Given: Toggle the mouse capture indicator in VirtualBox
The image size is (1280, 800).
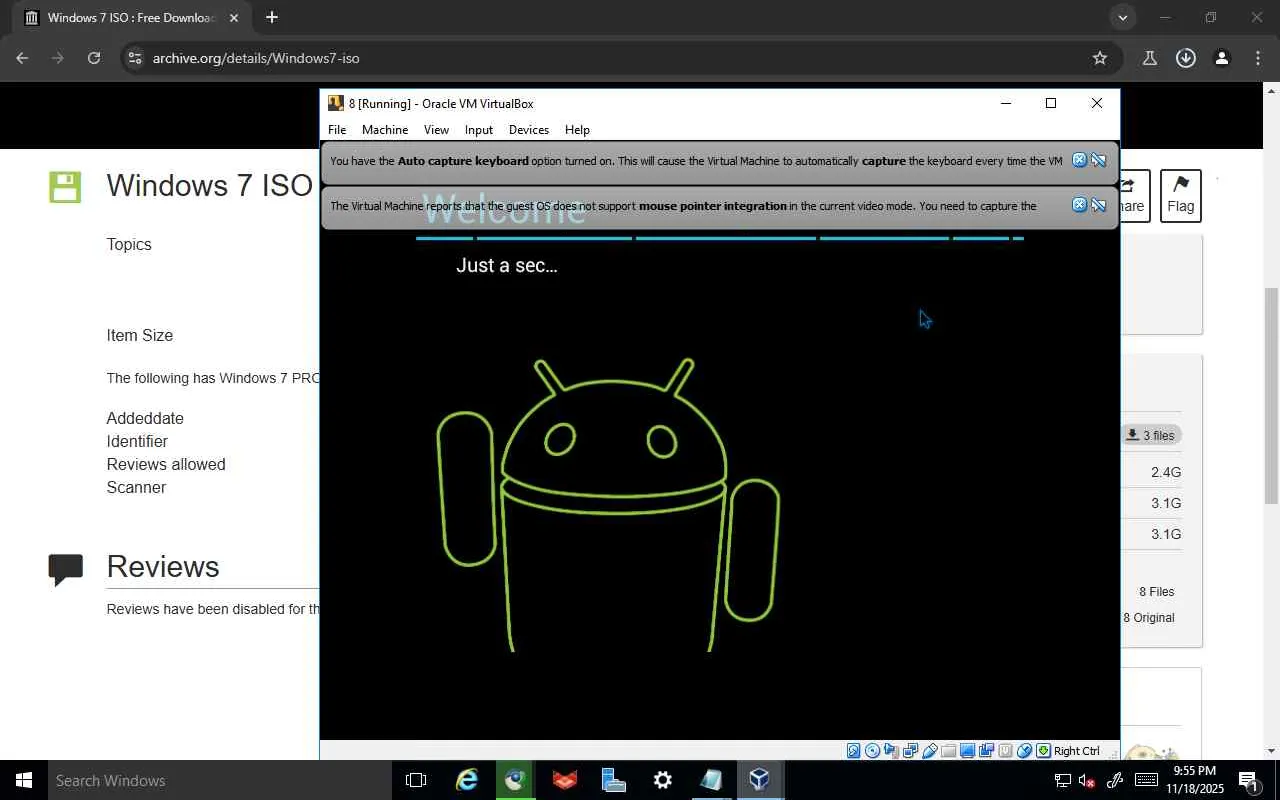Looking at the screenshot, I should (x=1024, y=751).
